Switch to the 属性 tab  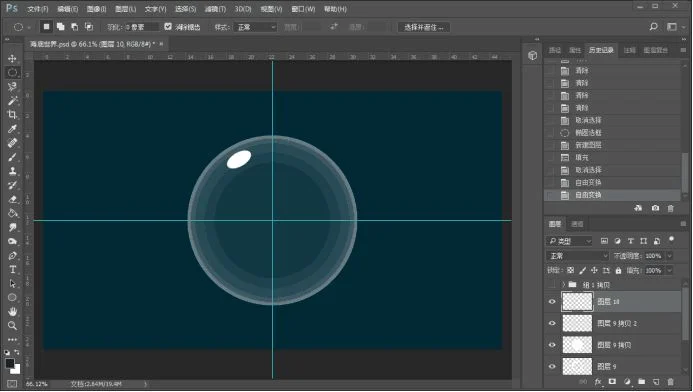tap(575, 50)
